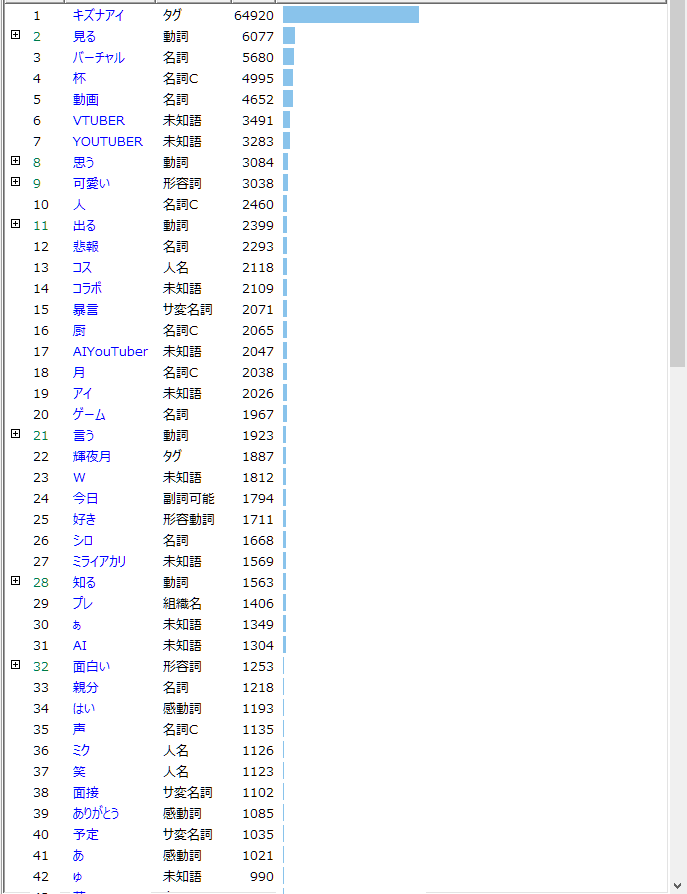
Task: Select the word 親分
Action: point(86,688)
